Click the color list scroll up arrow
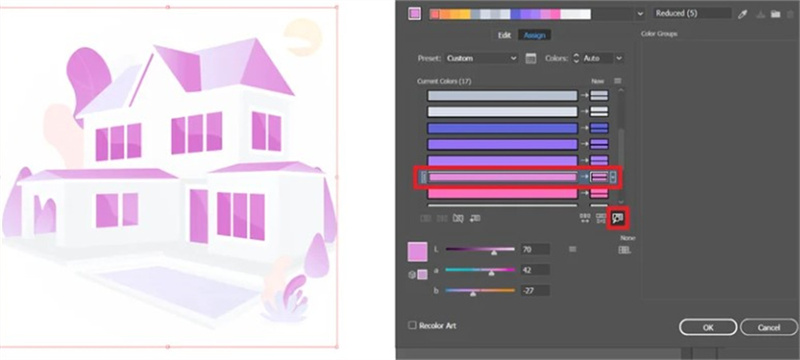Image resolution: width=800 pixels, height=360 pixels. coord(620,91)
